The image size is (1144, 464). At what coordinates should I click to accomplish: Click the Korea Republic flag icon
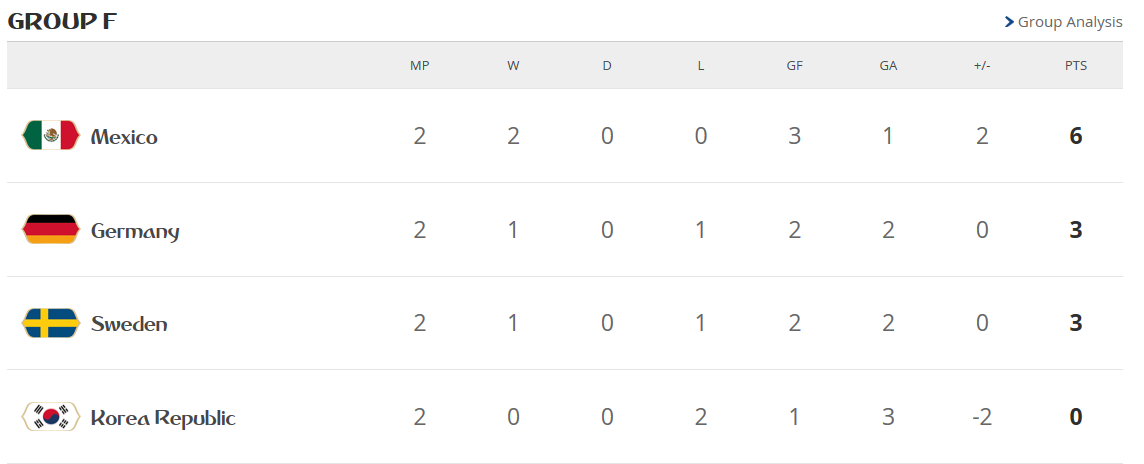click(x=50, y=417)
